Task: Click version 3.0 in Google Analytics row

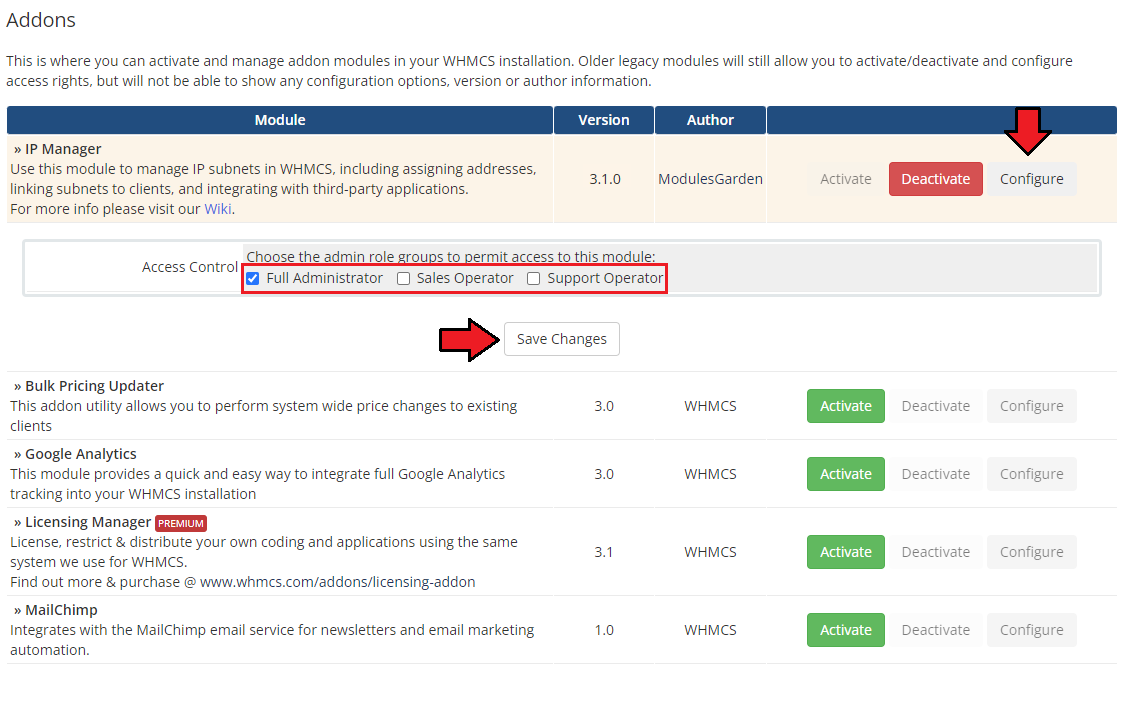Action: [603, 474]
